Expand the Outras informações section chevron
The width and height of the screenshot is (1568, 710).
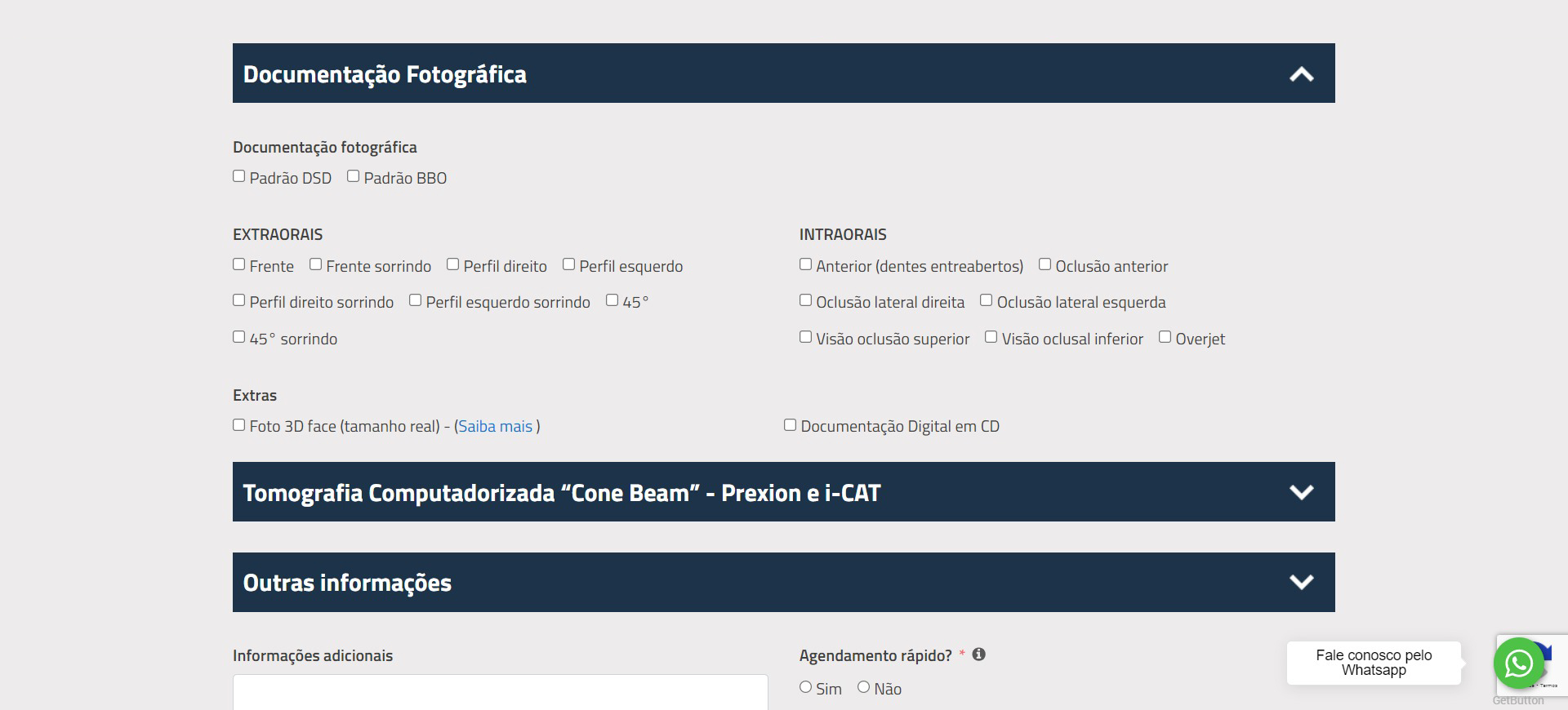[x=1301, y=582]
